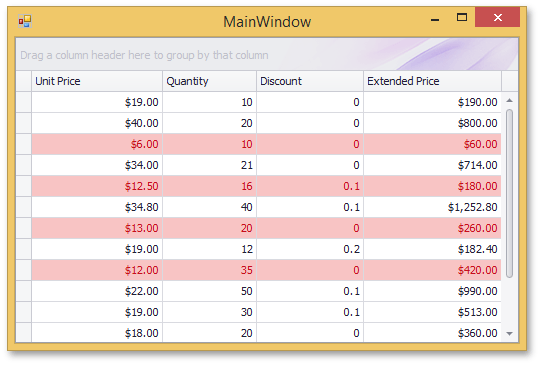The image size is (540, 365).
Task: Click the $6.00 unit price cell
Action: (x=97, y=144)
